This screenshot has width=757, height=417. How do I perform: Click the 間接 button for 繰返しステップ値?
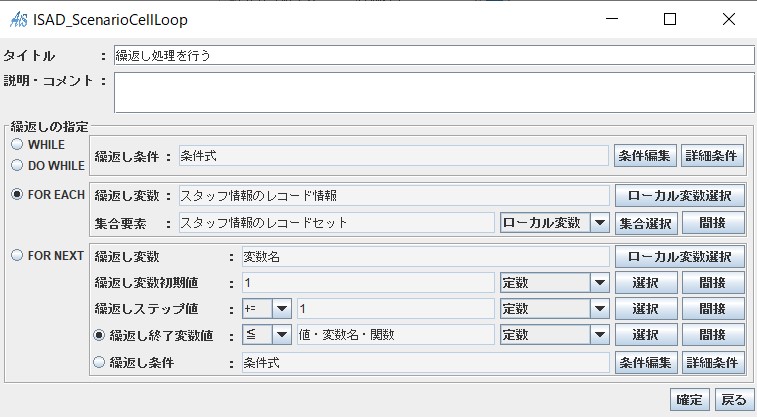[x=713, y=309]
